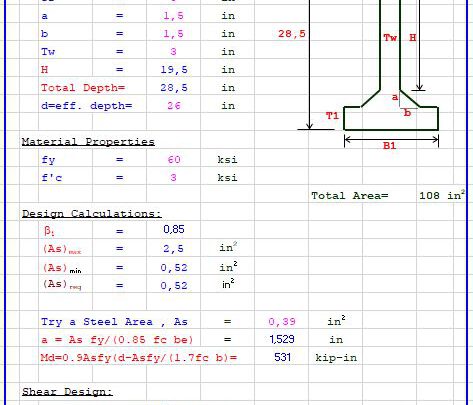This screenshot has width=473, height=405.
Task: Click the (As)req label
Action: pos(62,285)
